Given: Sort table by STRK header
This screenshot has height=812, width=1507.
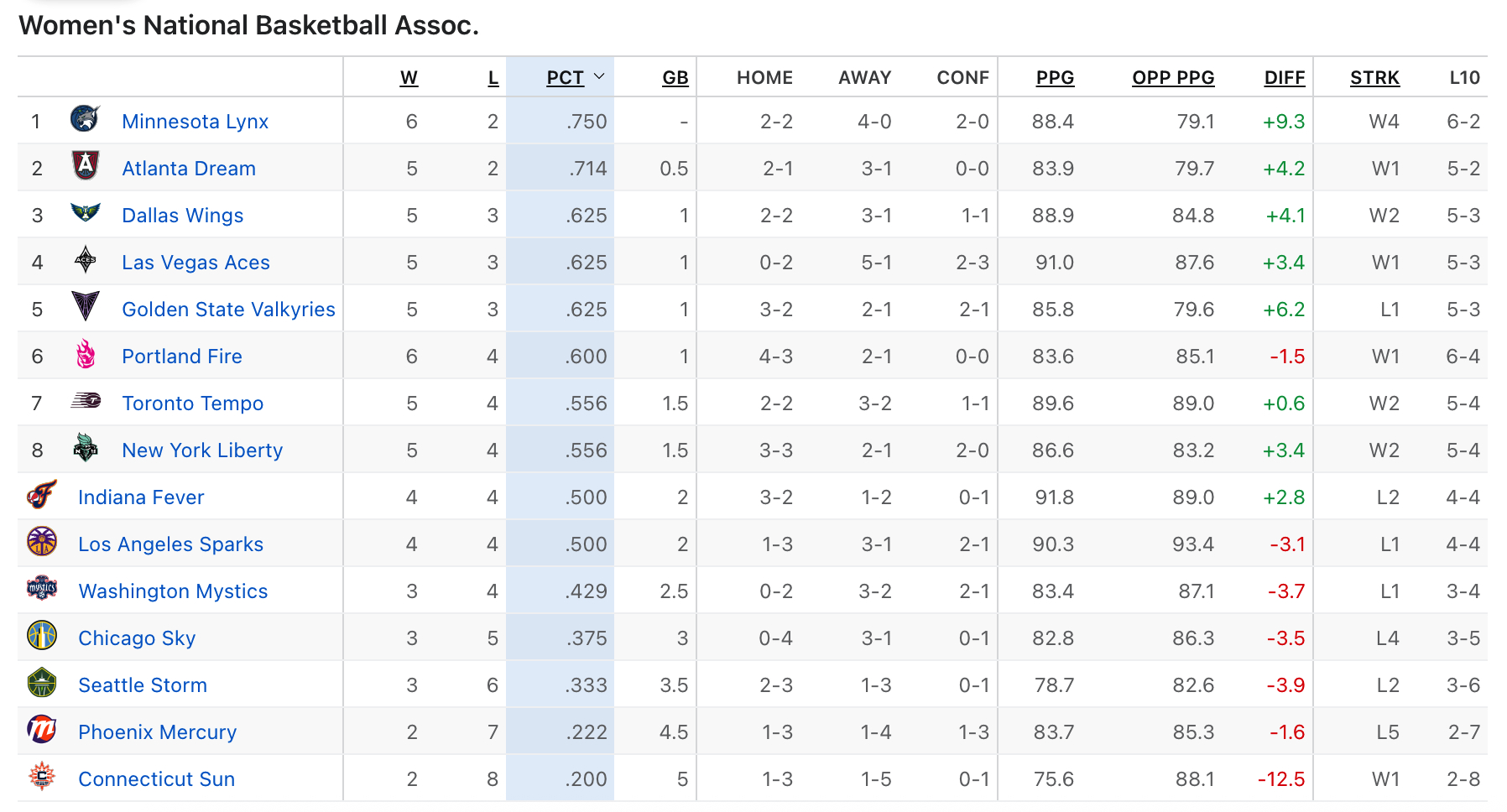Looking at the screenshot, I should (x=1374, y=78).
